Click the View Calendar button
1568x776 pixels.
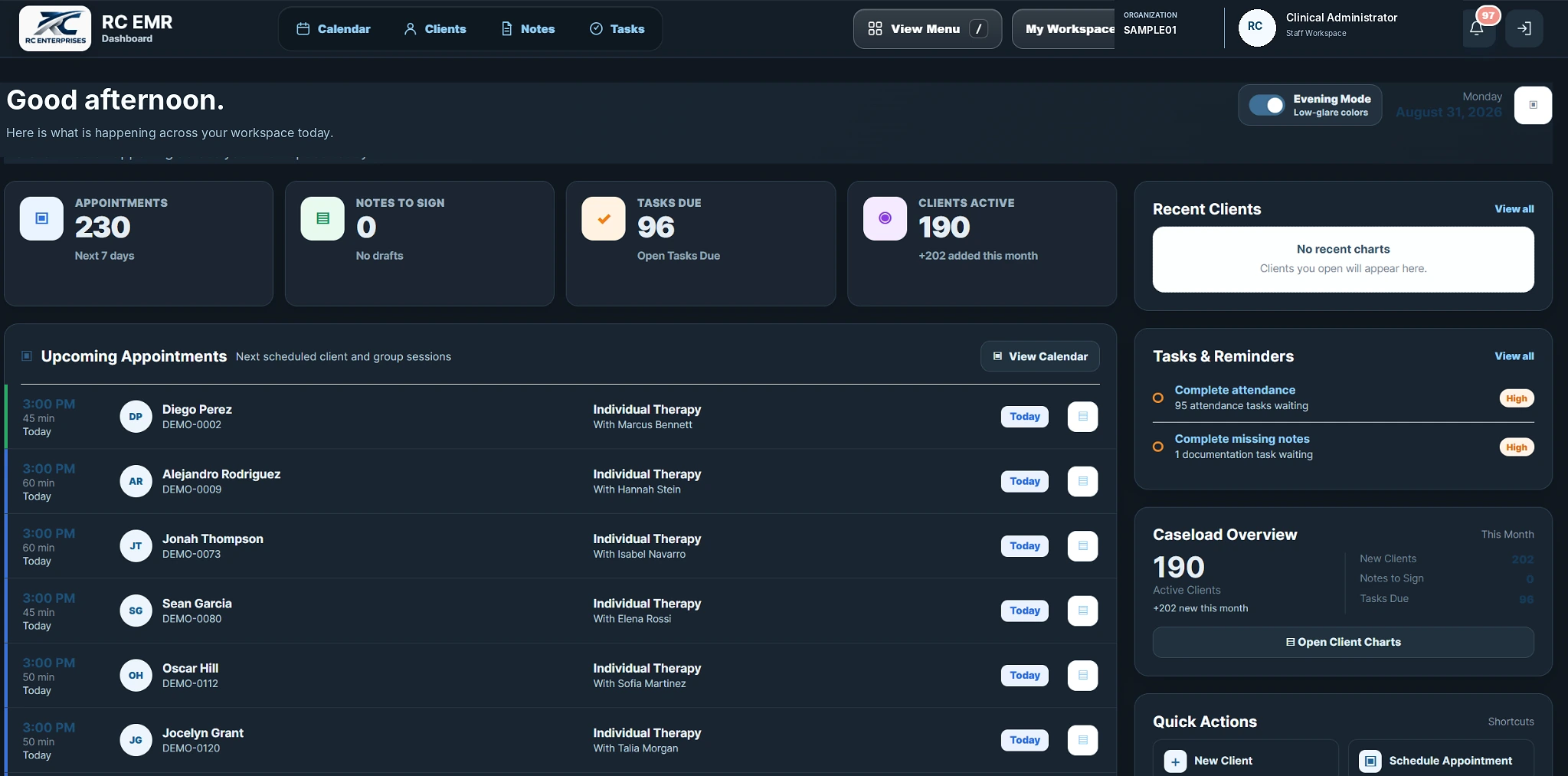(1040, 356)
